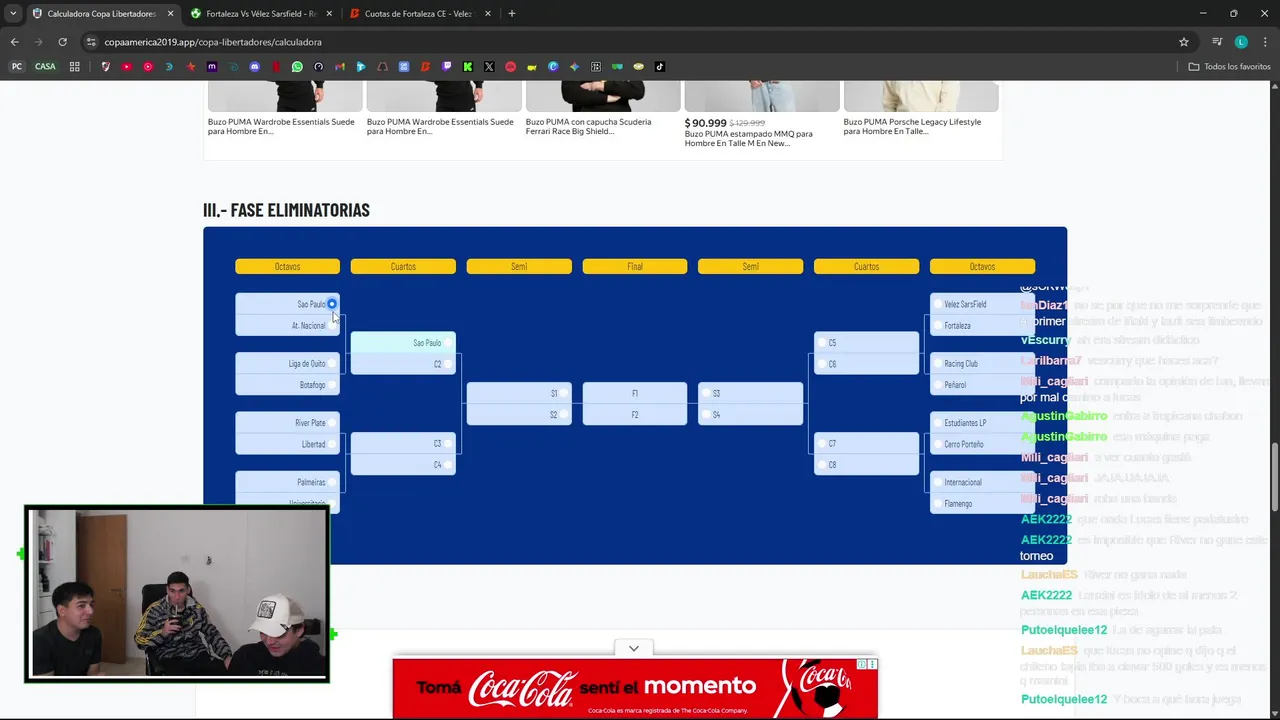
Task: Open the YouTube bookmark icon
Action: [x=126, y=67]
